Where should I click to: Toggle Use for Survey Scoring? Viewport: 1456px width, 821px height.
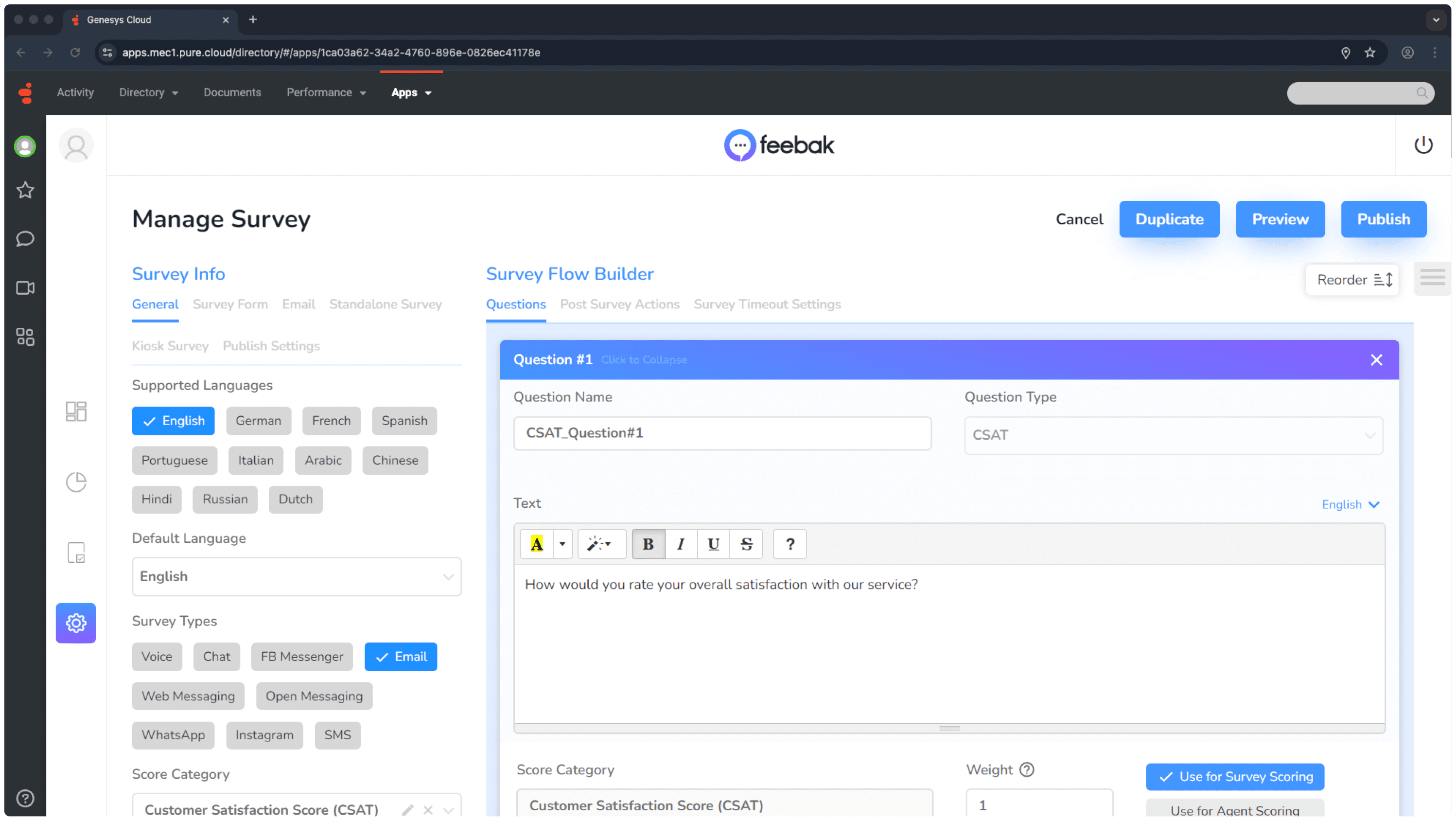coord(1234,776)
